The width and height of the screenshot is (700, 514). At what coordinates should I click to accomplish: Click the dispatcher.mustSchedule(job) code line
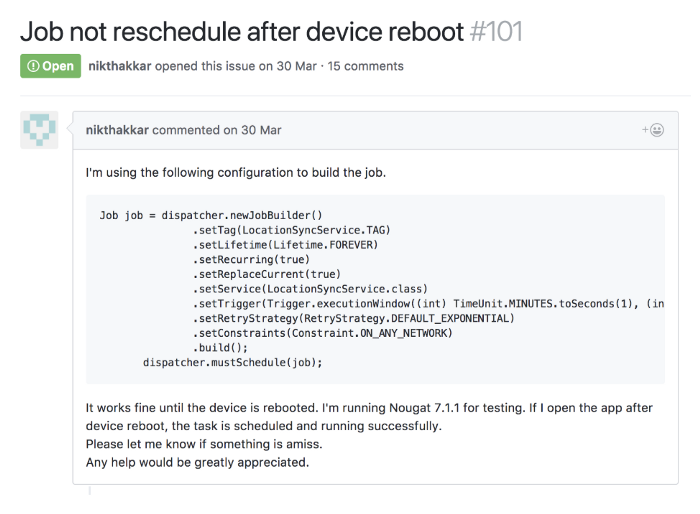coord(233,362)
